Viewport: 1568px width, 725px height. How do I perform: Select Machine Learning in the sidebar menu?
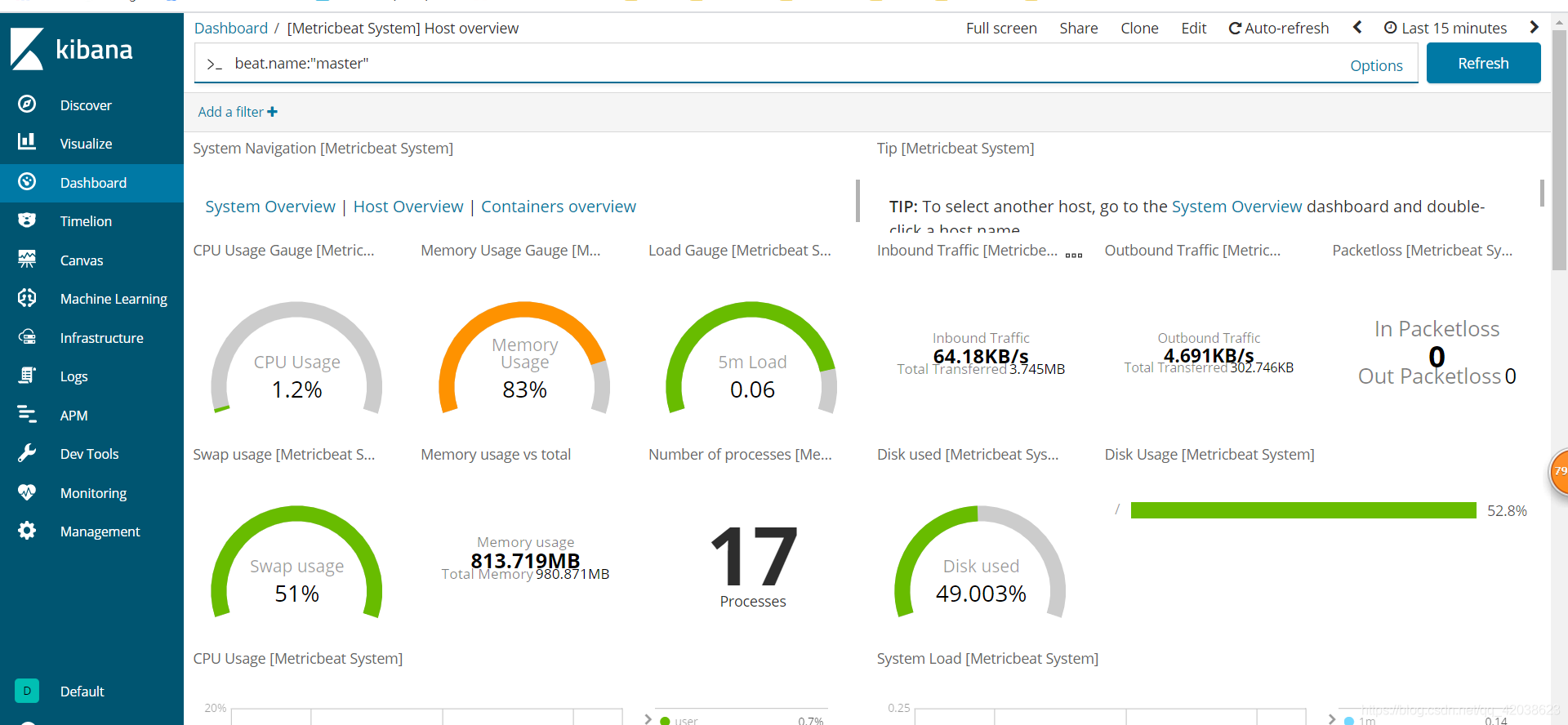pyautogui.click(x=114, y=299)
